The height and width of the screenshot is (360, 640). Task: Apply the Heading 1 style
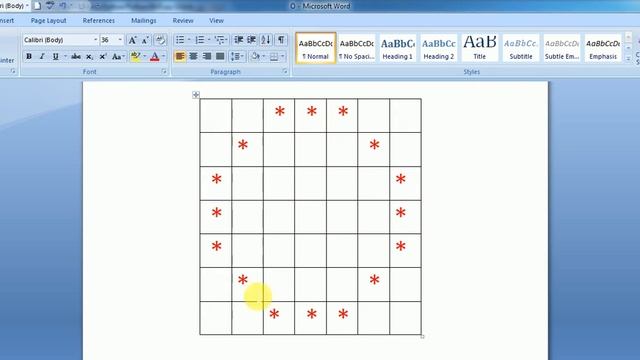pyautogui.click(x=398, y=48)
